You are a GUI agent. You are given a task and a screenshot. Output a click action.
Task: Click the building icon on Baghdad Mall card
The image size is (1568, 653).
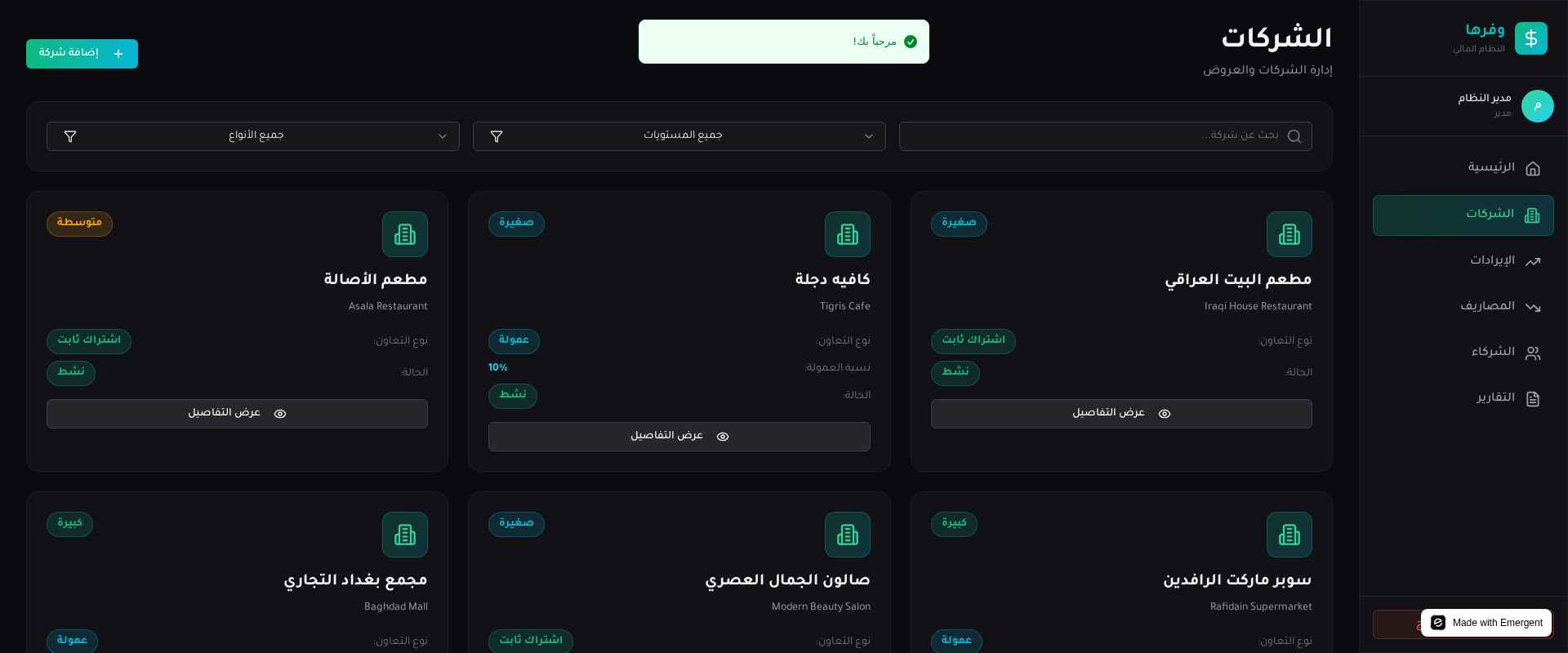(x=404, y=535)
